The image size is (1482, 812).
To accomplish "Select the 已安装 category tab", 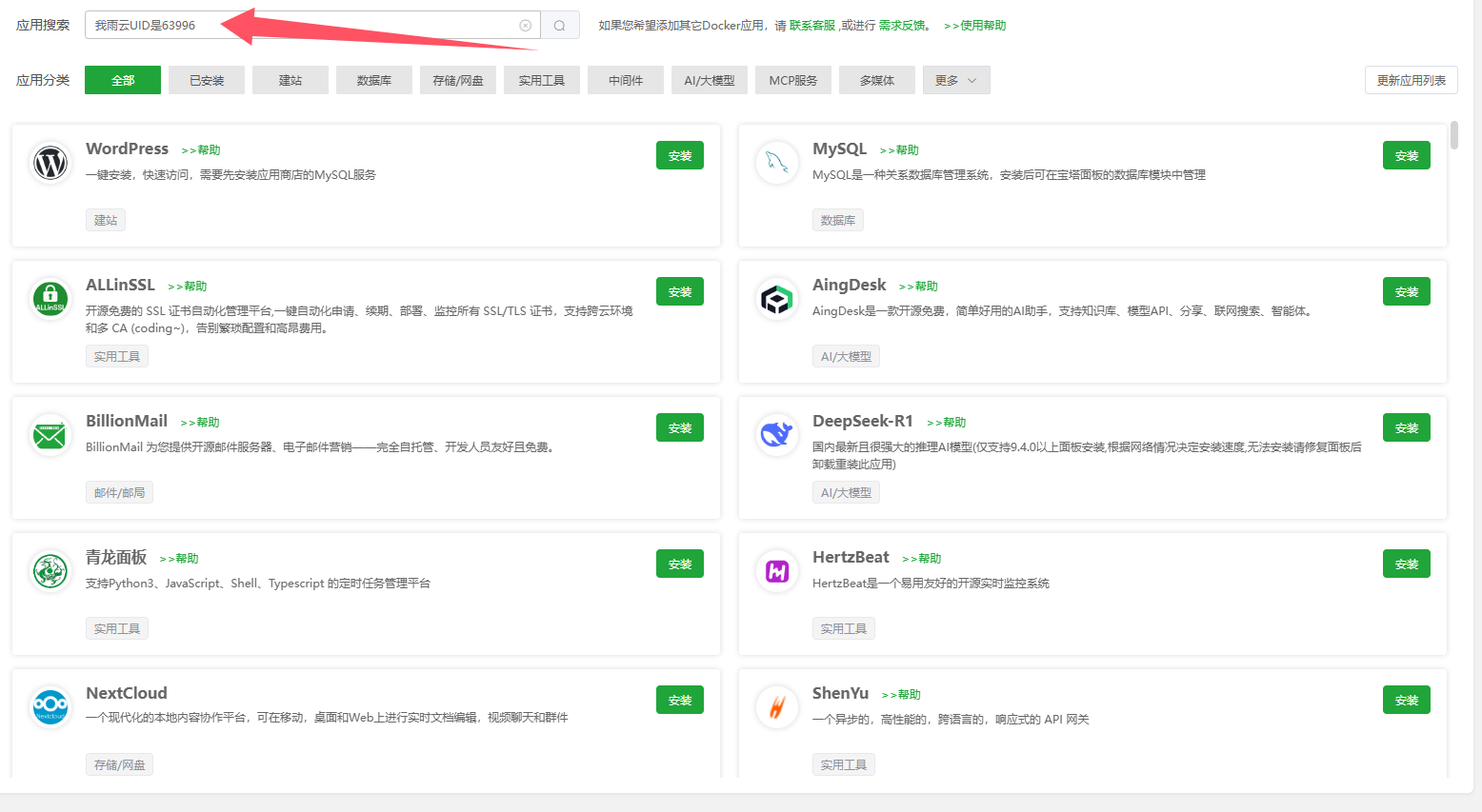I will coord(207,80).
